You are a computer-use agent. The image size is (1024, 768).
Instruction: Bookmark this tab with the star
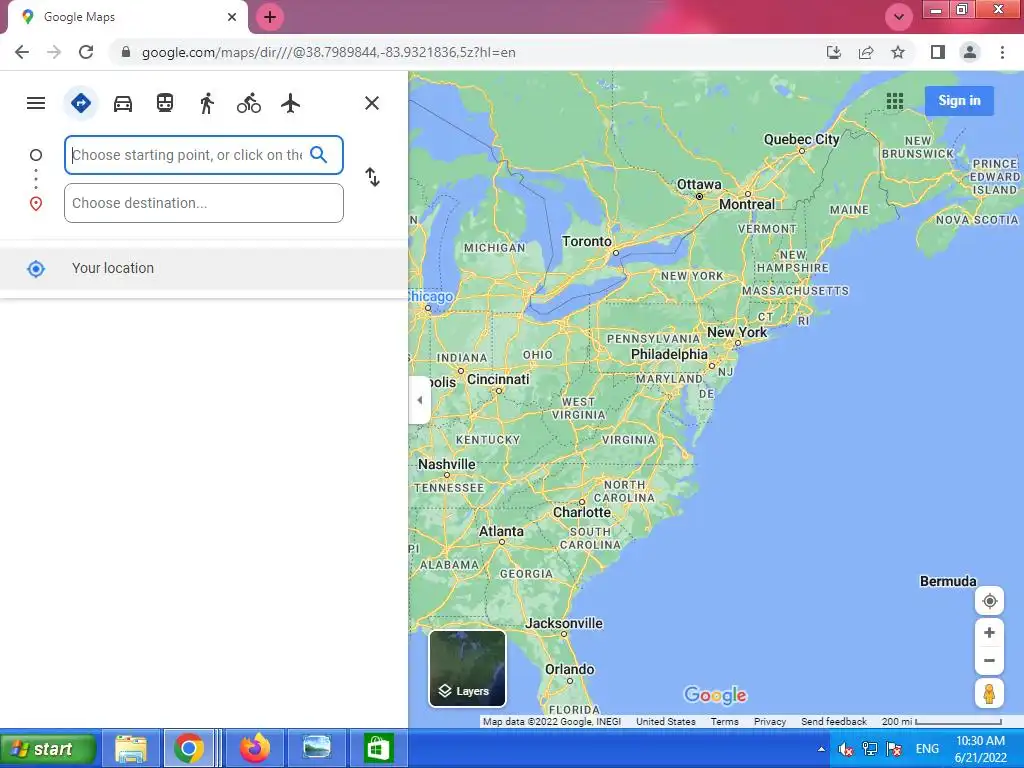[x=898, y=52]
